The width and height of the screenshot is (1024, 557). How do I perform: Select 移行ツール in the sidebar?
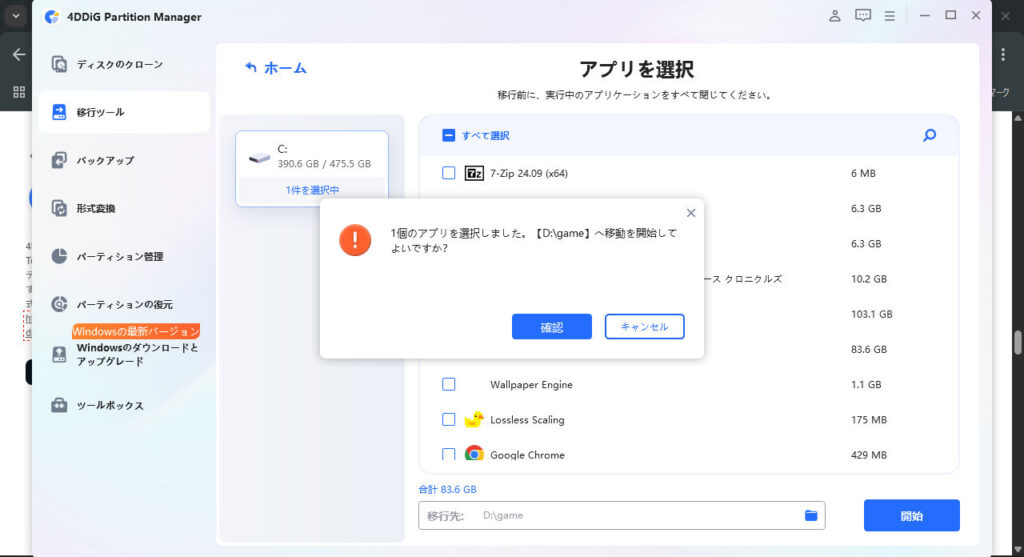(124, 112)
